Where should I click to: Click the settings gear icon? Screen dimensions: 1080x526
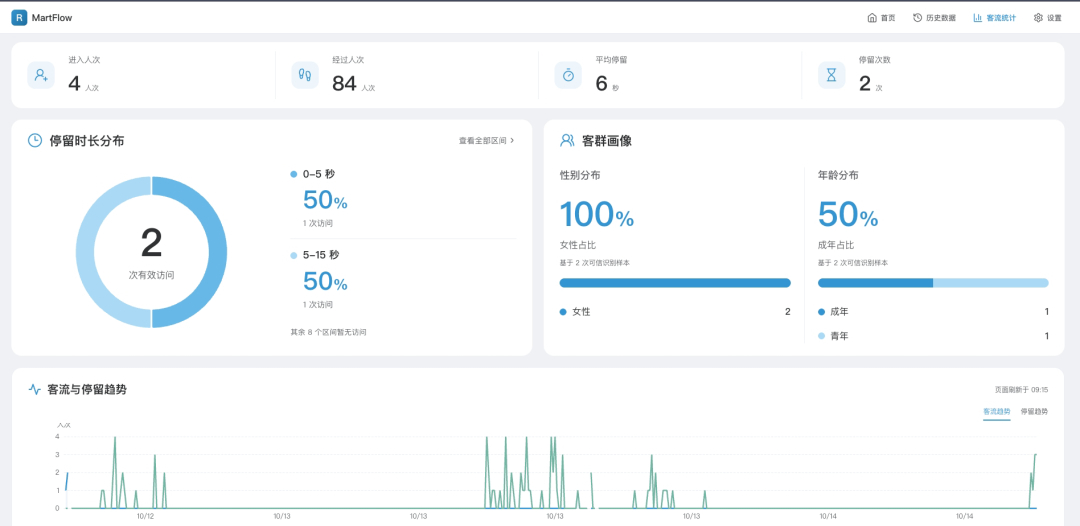pyautogui.click(x=1038, y=18)
